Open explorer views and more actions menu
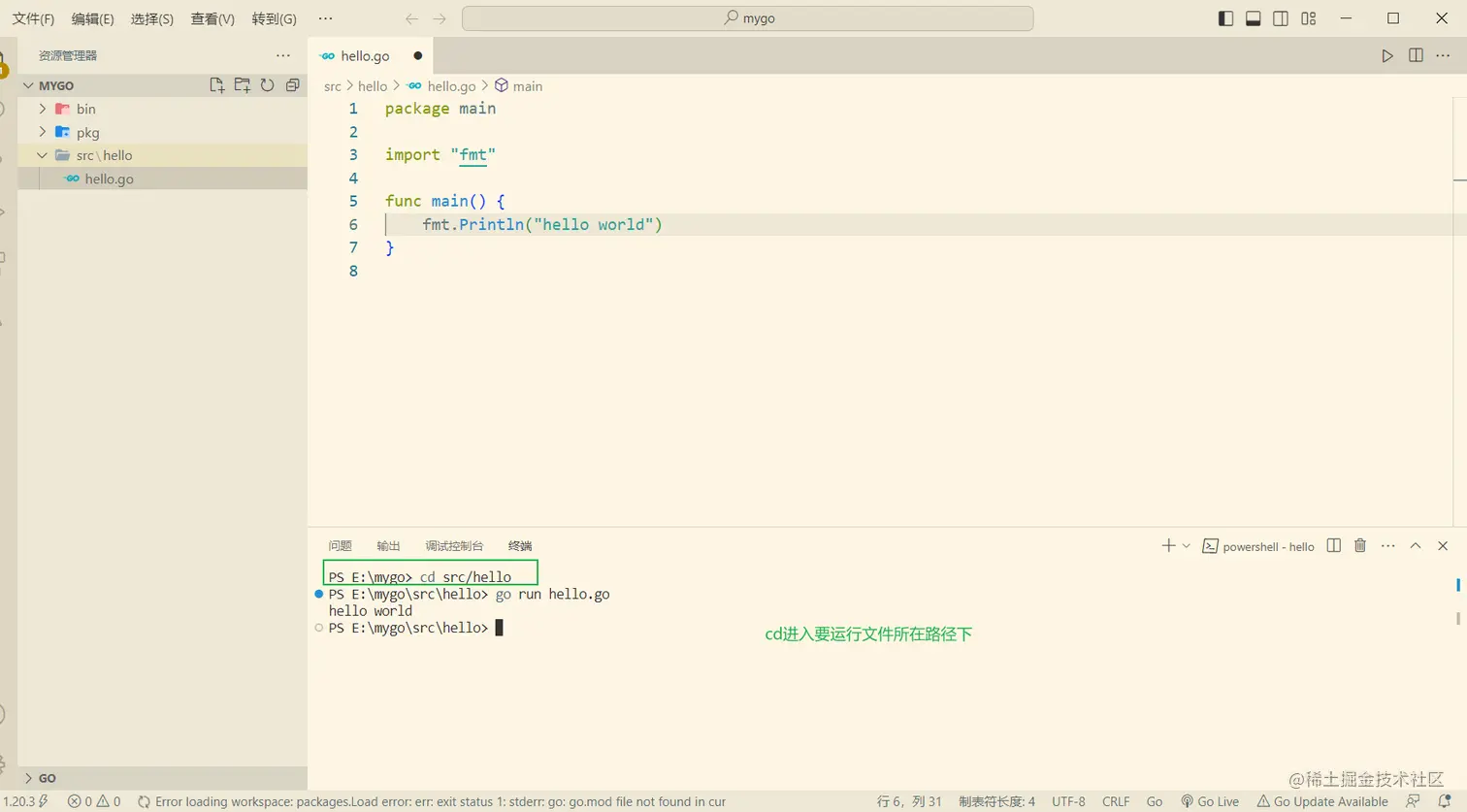 click(x=283, y=55)
